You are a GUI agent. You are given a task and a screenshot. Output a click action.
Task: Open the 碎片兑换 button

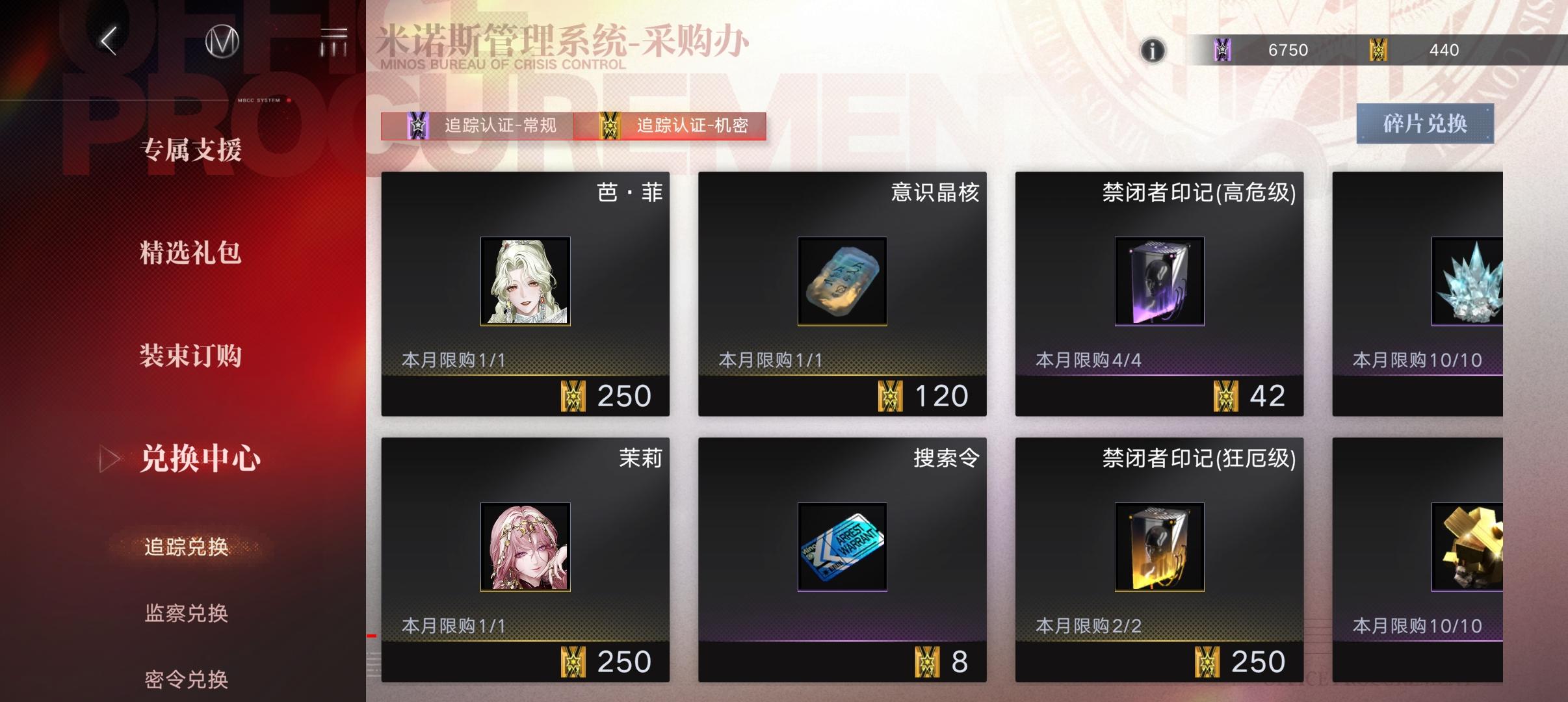point(1425,123)
